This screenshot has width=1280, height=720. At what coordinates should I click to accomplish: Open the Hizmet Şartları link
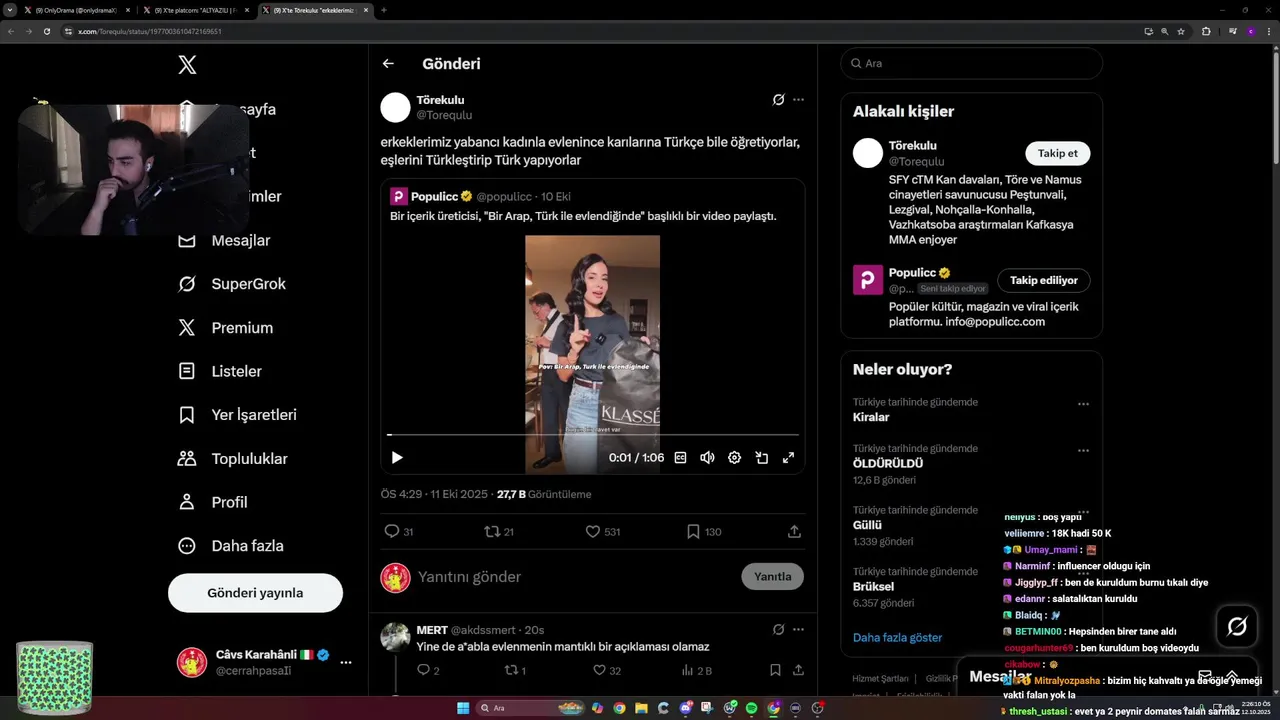click(x=880, y=678)
